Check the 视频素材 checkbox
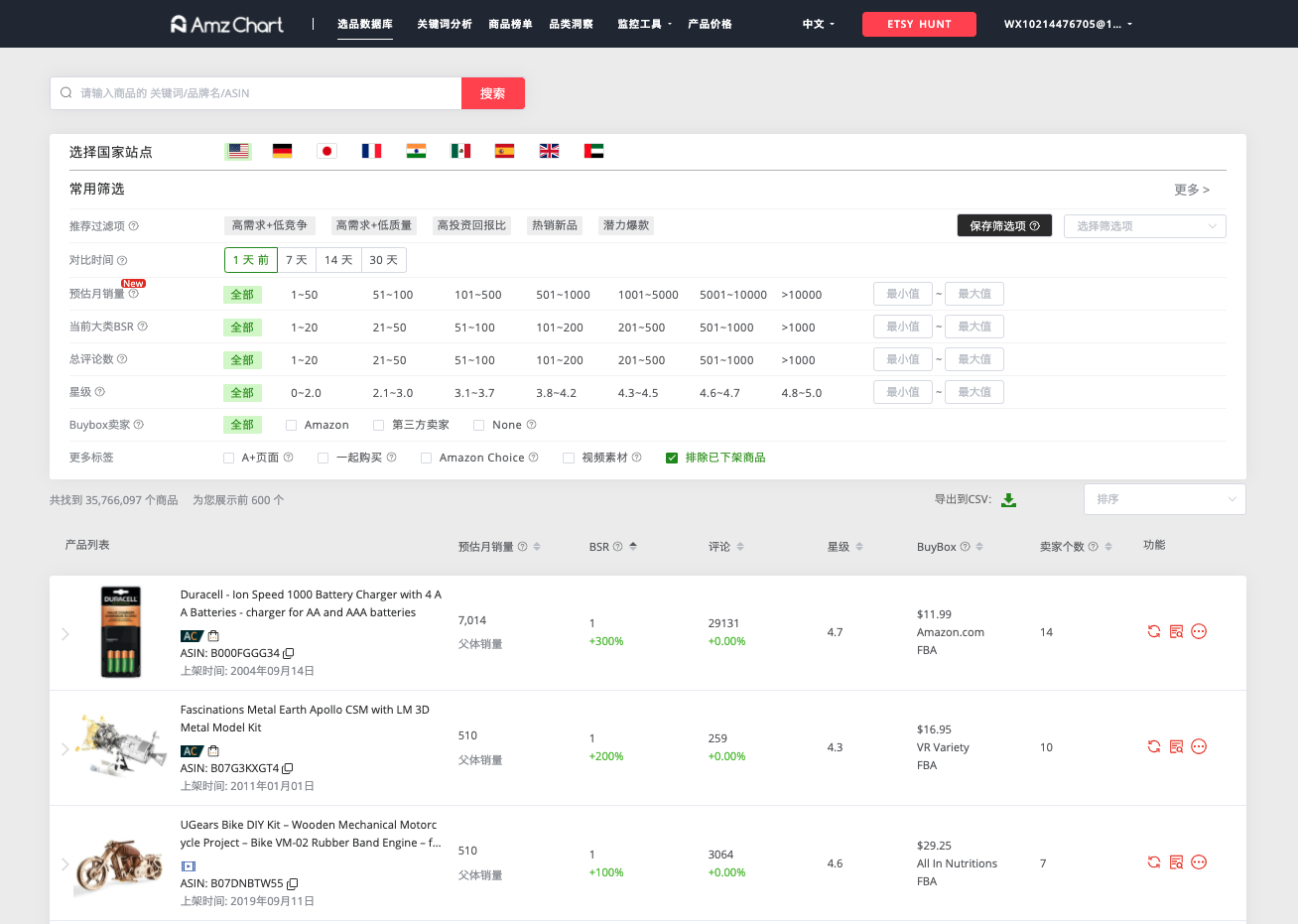The height and width of the screenshot is (924, 1298). [569, 459]
